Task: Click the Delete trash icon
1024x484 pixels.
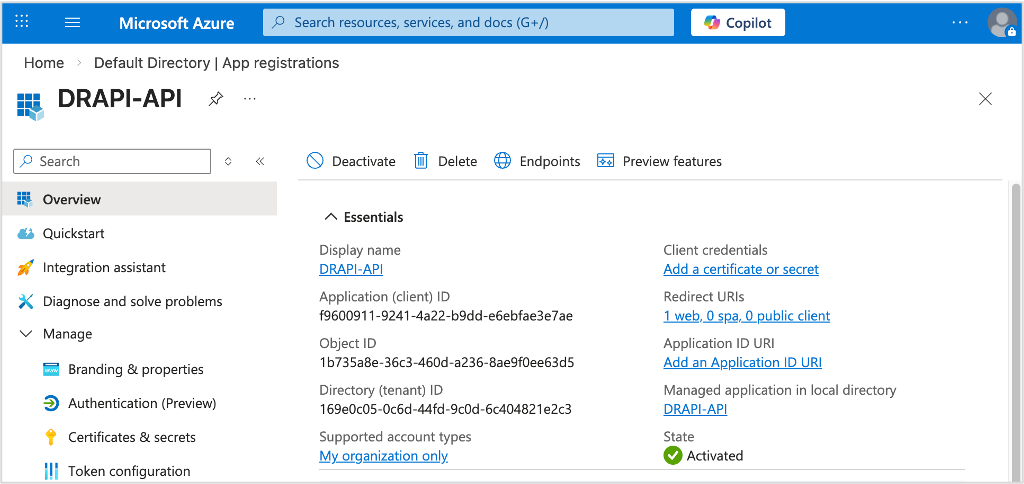Action: tap(421, 161)
